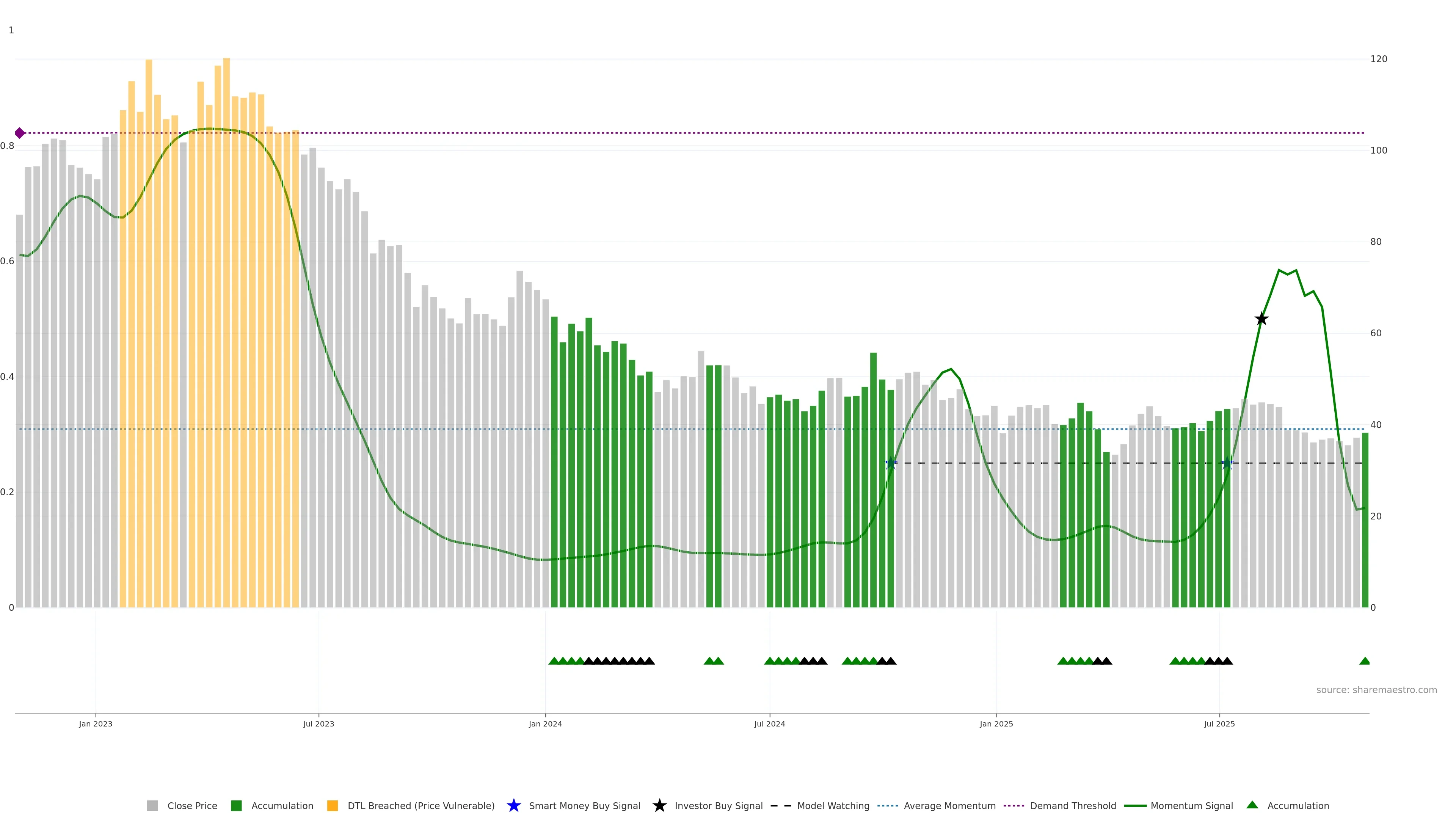The image size is (1456, 819).
Task: Click the green Accumulation square legend swatch
Action: pyautogui.click(x=236, y=805)
